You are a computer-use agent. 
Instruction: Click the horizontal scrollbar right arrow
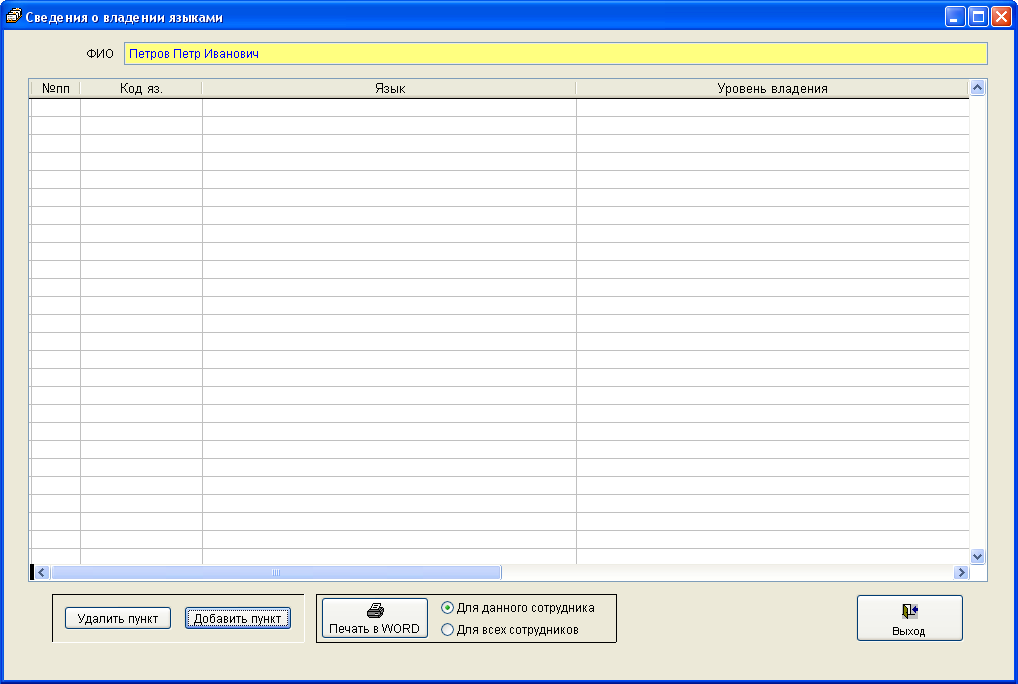[962, 572]
